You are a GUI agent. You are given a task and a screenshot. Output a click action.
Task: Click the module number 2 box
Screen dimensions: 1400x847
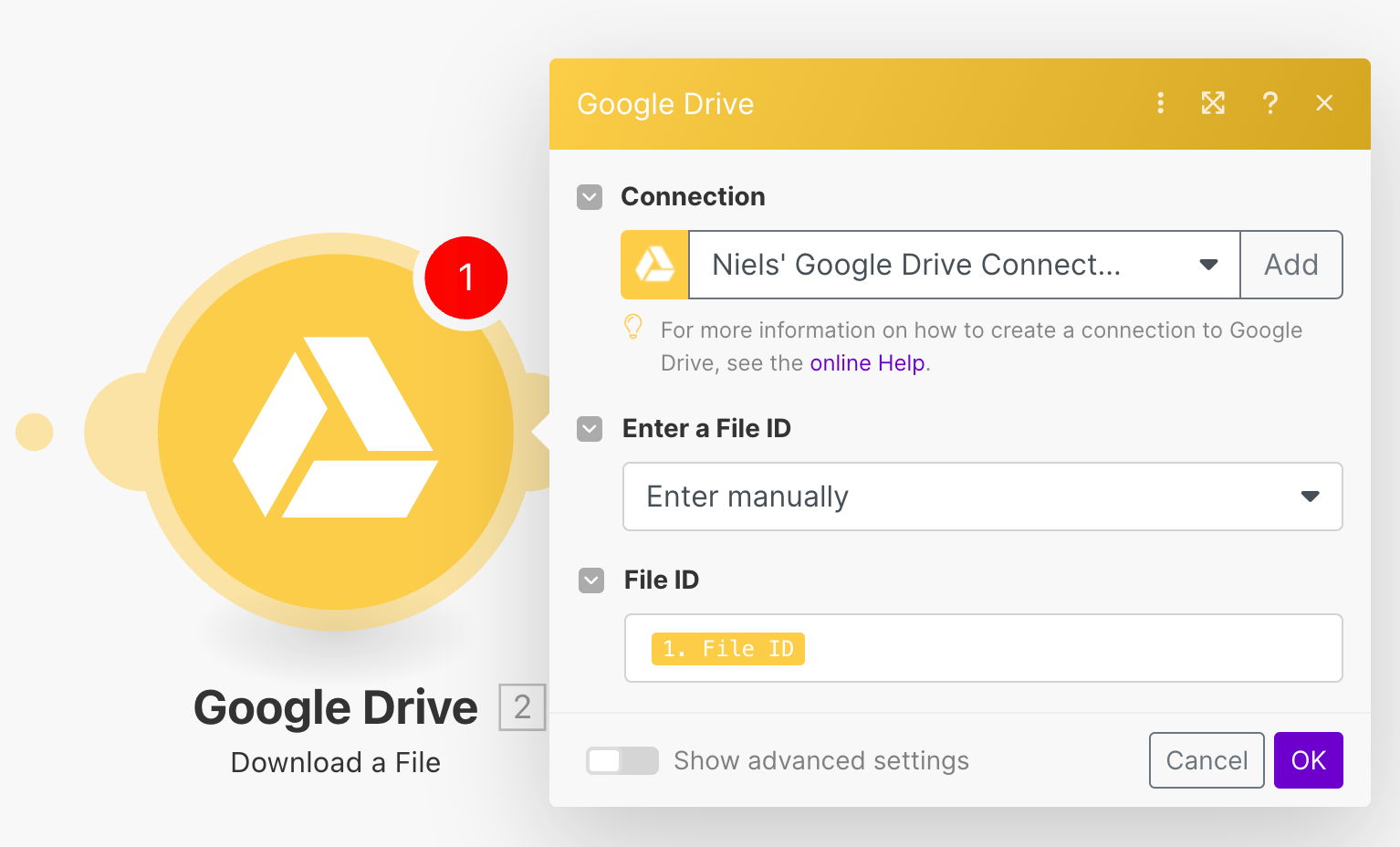click(x=522, y=707)
